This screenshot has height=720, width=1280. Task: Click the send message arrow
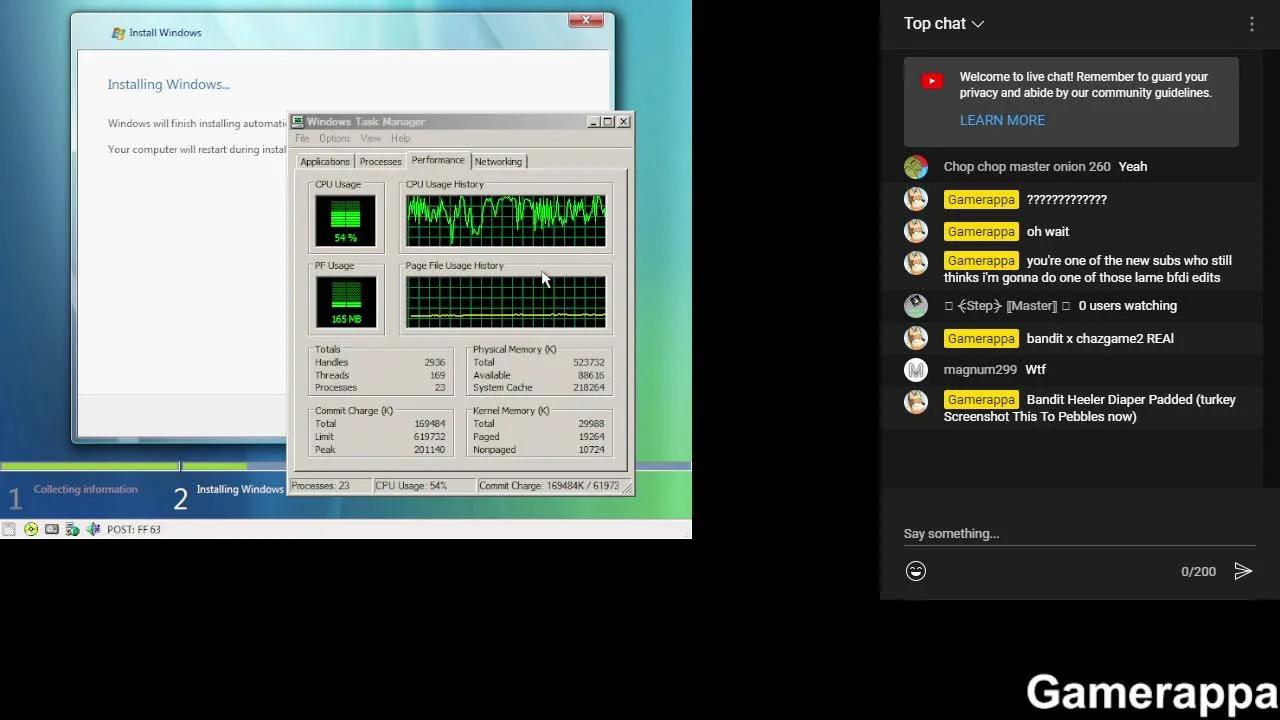(x=1244, y=571)
